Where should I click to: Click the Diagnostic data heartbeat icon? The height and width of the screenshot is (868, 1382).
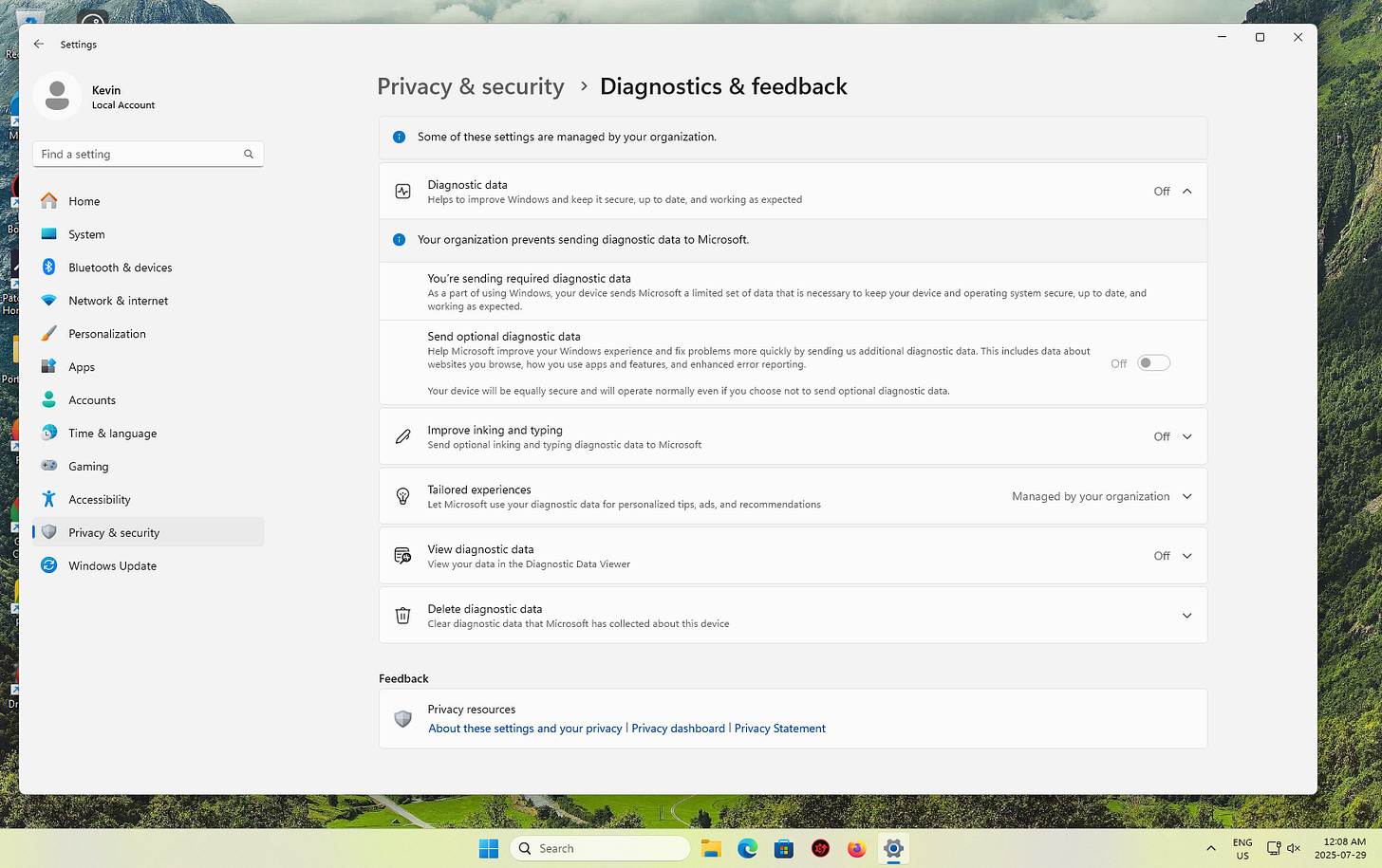coord(402,192)
